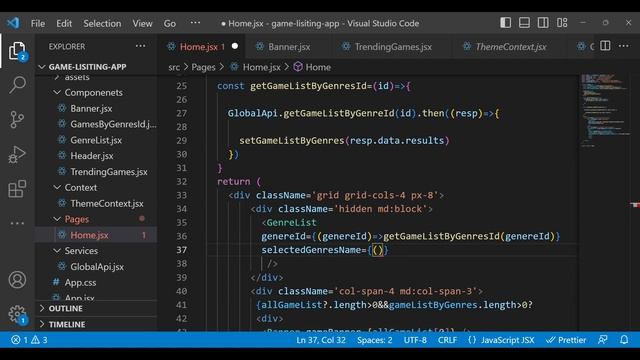Change UTF-8 encoding
Viewport: 640px width, 360px height.
(x=415, y=340)
